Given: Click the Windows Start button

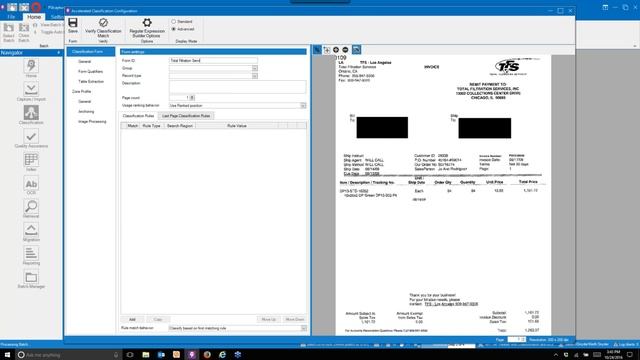Looking at the screenshot, I should 7,355.
